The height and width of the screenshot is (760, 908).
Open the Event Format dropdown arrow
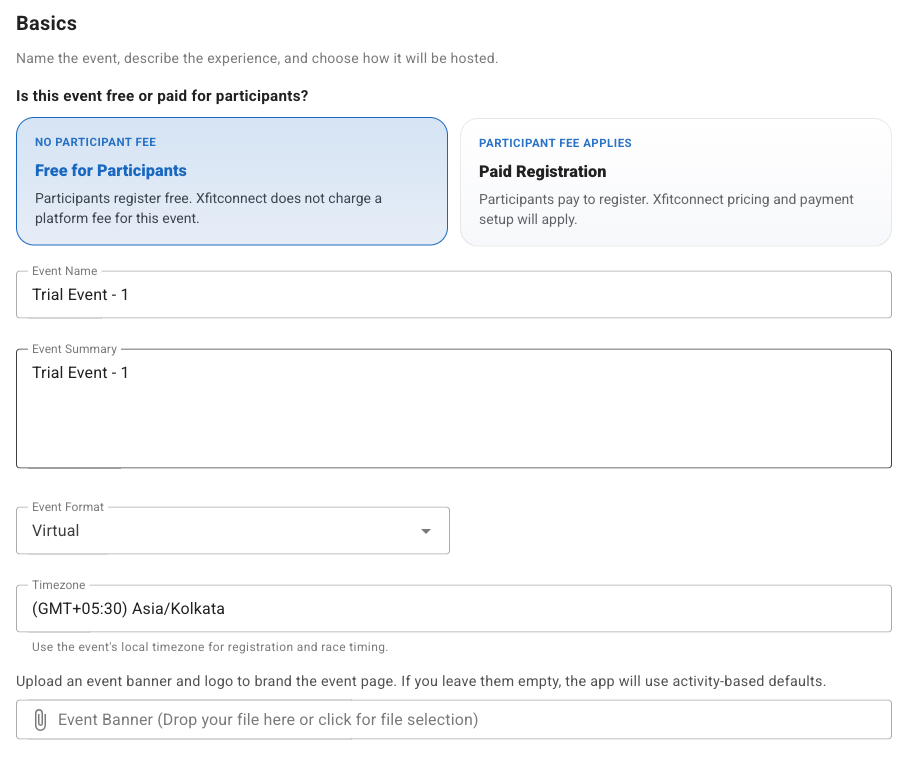coord(426,531)
